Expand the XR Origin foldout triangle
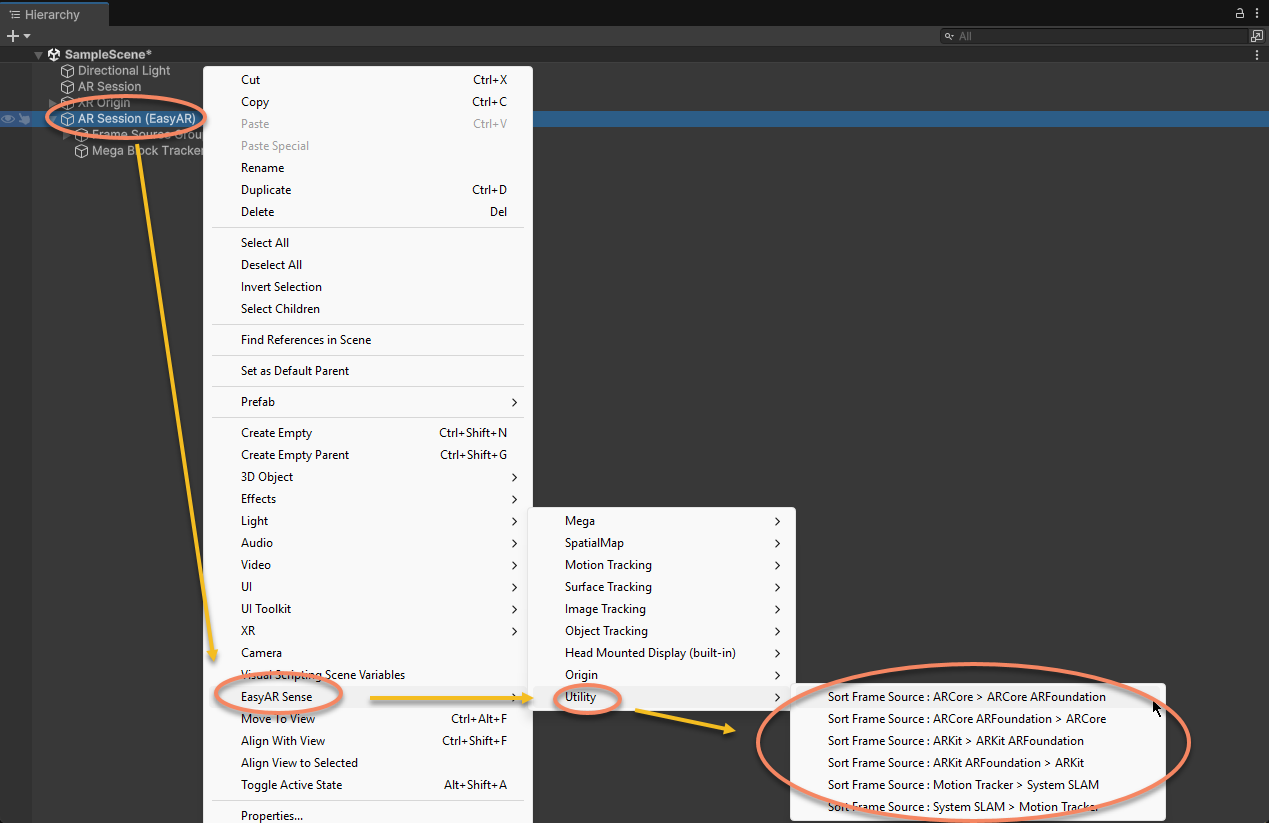1269x823 pixels. point(53,103)
